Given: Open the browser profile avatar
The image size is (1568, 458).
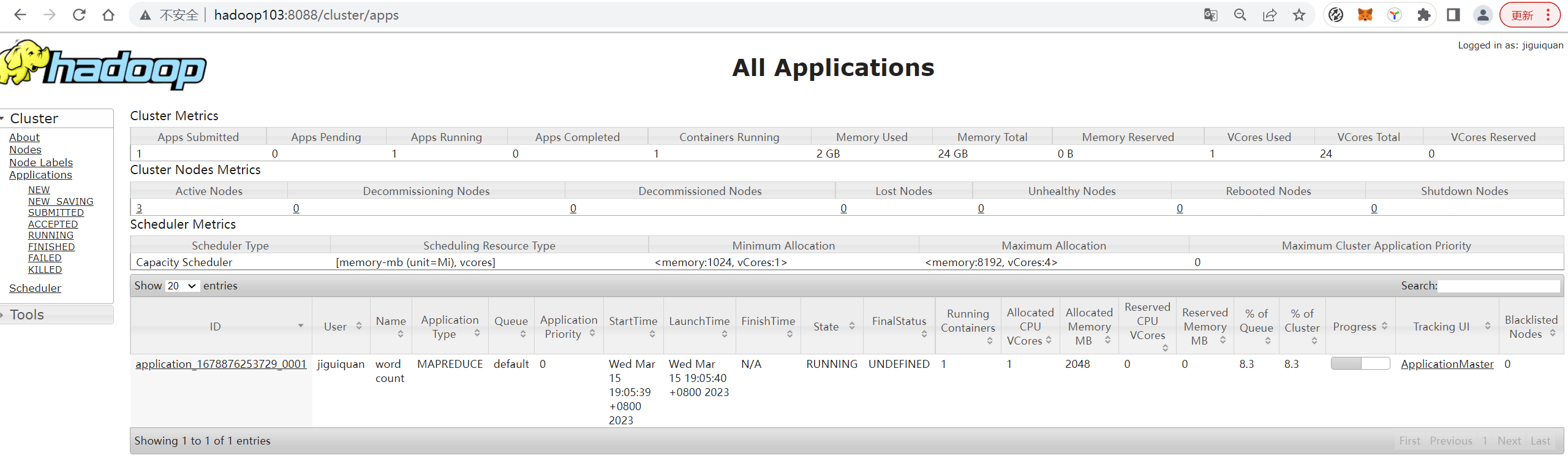Looking at the screenshot, I should pyautogui.click(x=1483, y=15).
